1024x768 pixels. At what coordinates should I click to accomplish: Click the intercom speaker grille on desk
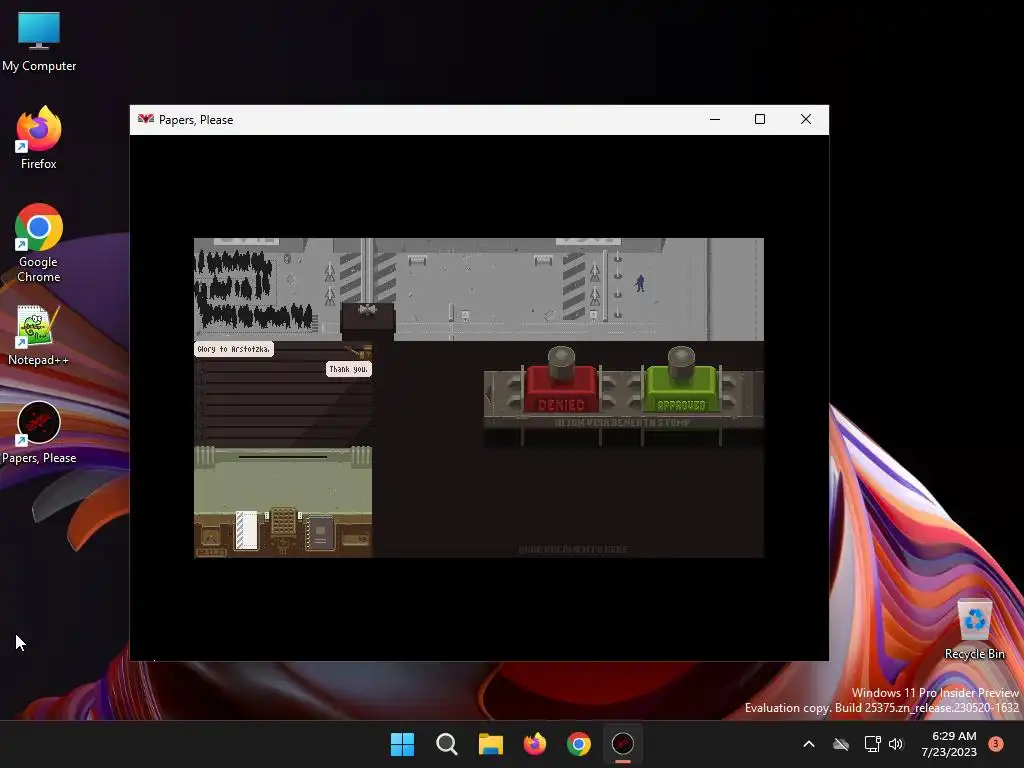[x=283, y=522]
